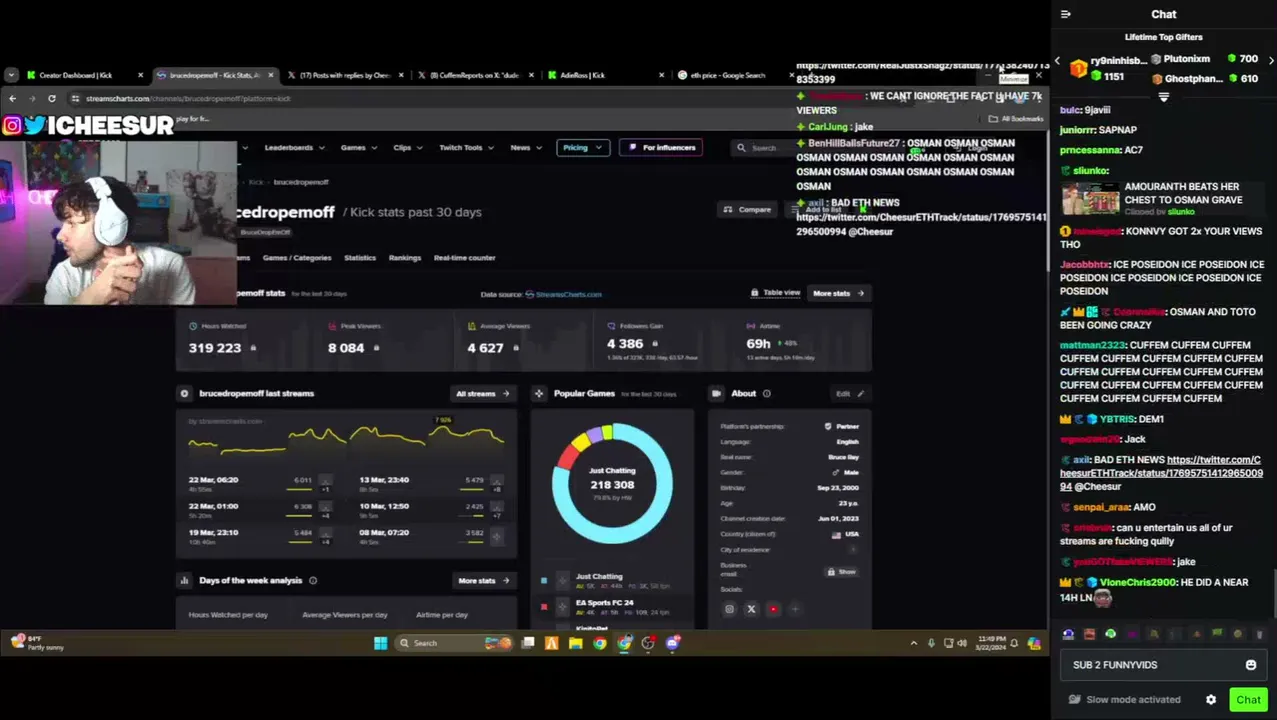
Task: Click the For influencers button
Action: coord(663,148)
